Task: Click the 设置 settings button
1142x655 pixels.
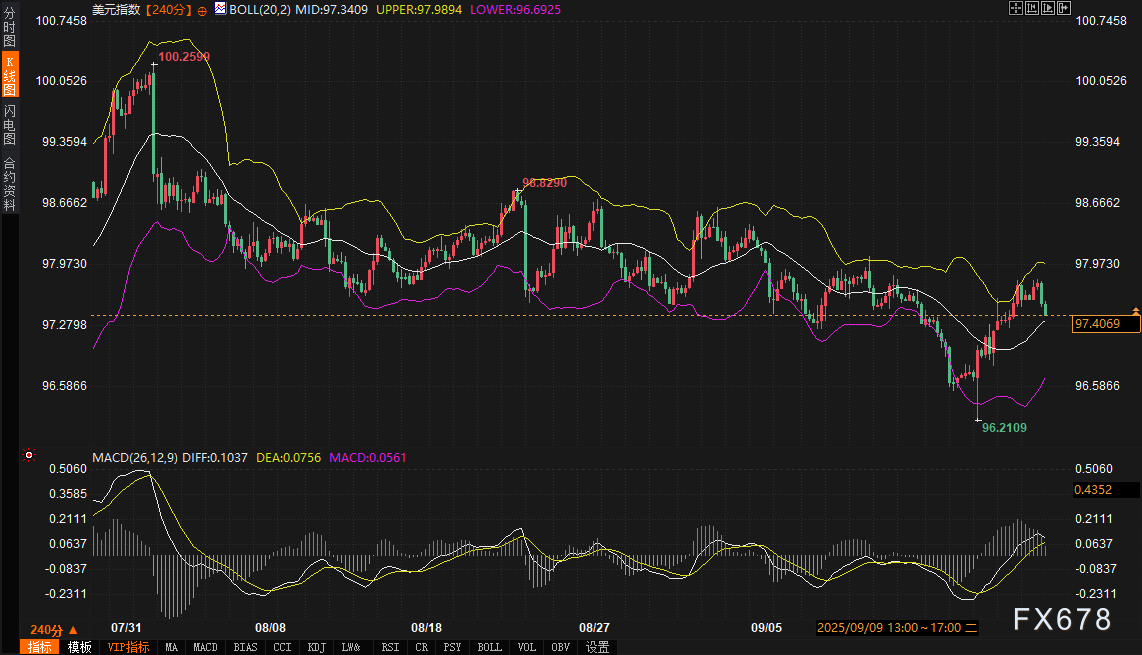Action: [x=598, y=647]
